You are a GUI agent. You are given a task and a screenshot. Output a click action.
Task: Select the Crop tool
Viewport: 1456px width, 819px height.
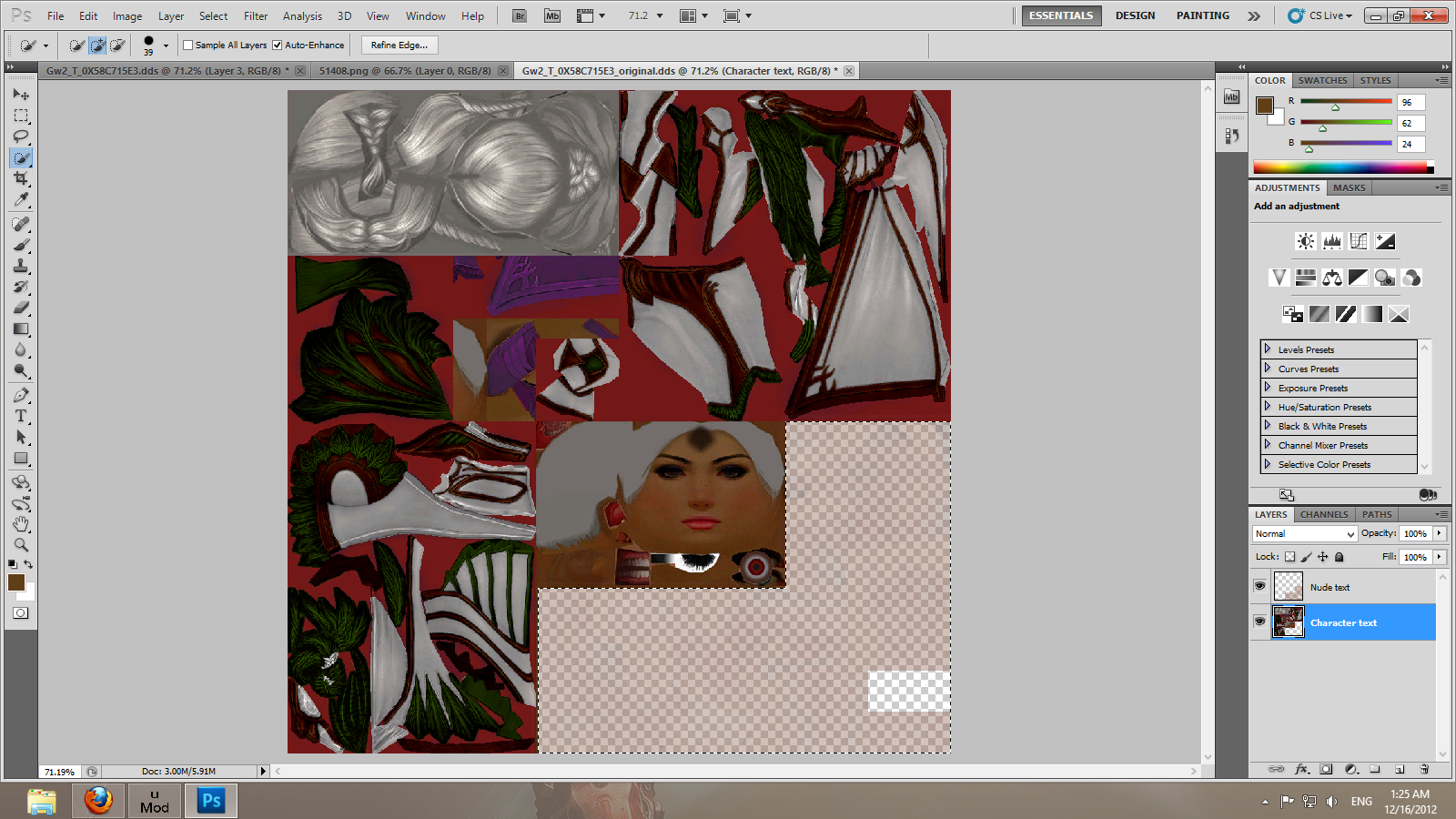[21, 178]
